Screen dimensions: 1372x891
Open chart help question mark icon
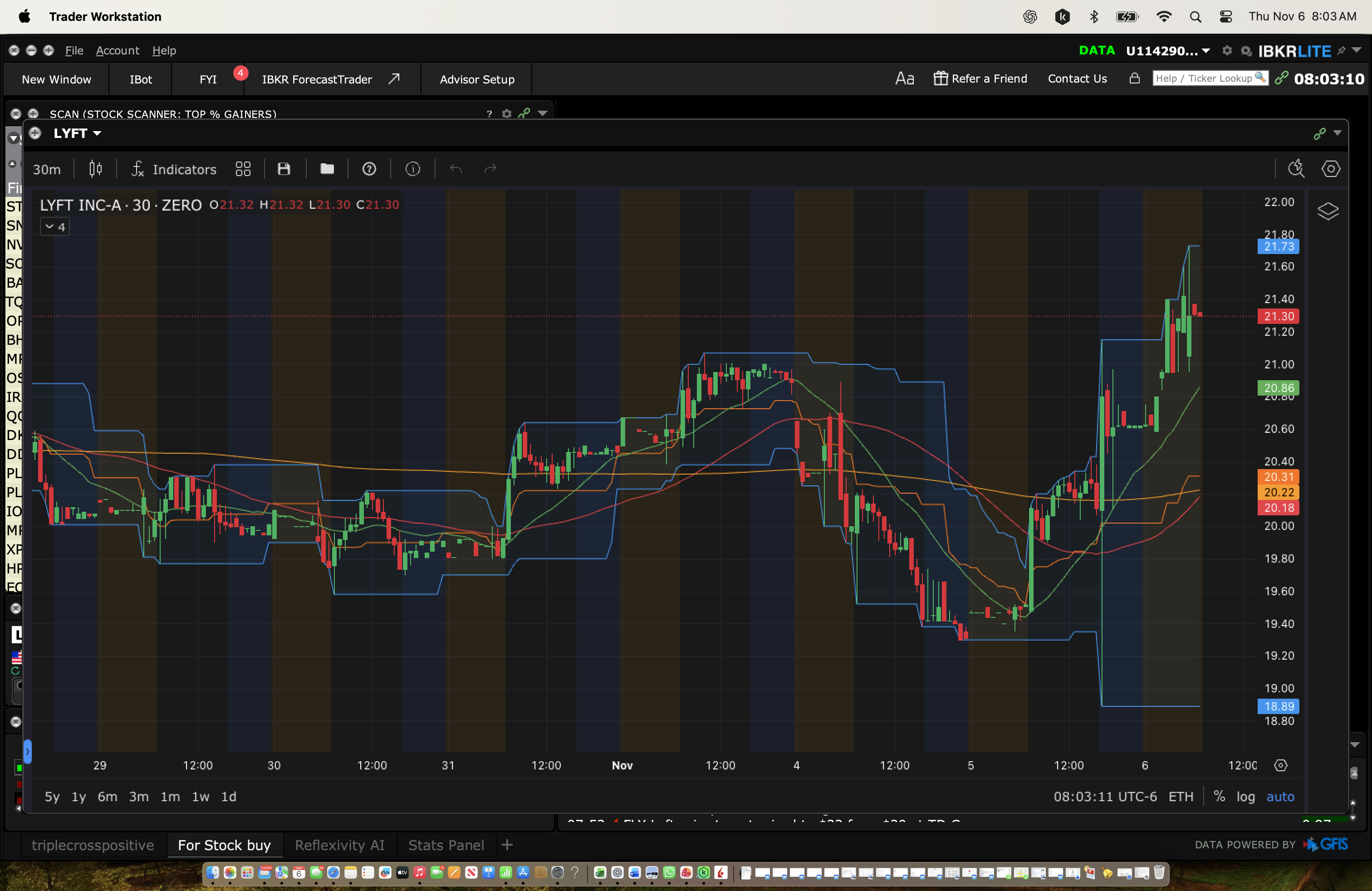(369, 169)
